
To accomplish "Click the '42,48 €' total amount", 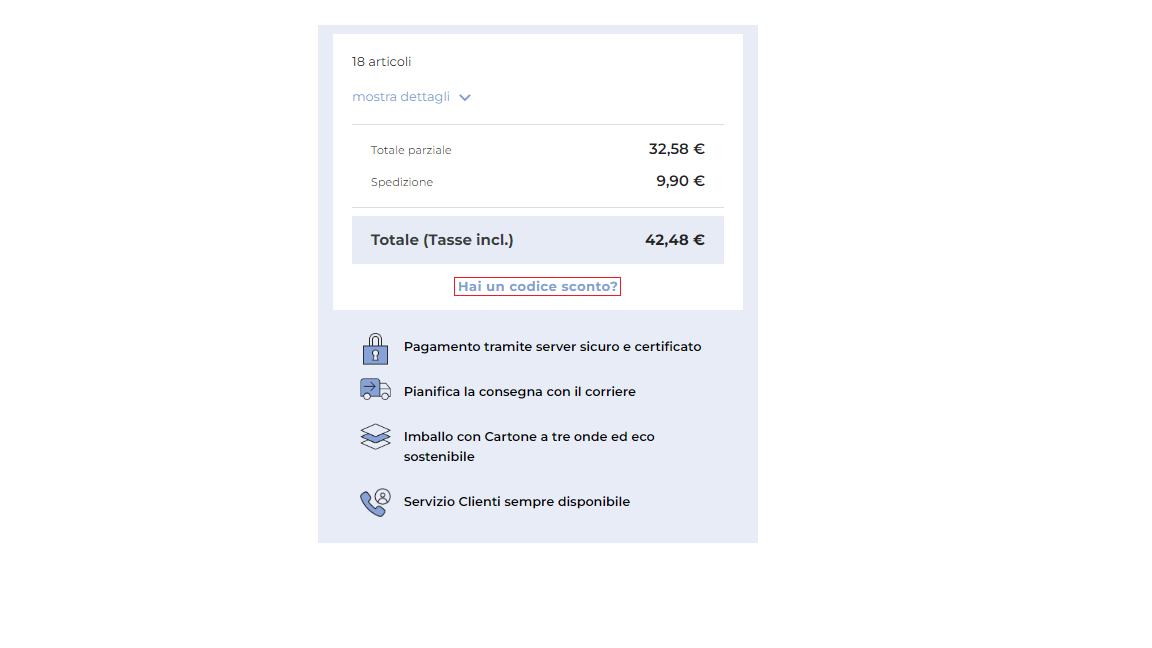I will pos(675,240).
